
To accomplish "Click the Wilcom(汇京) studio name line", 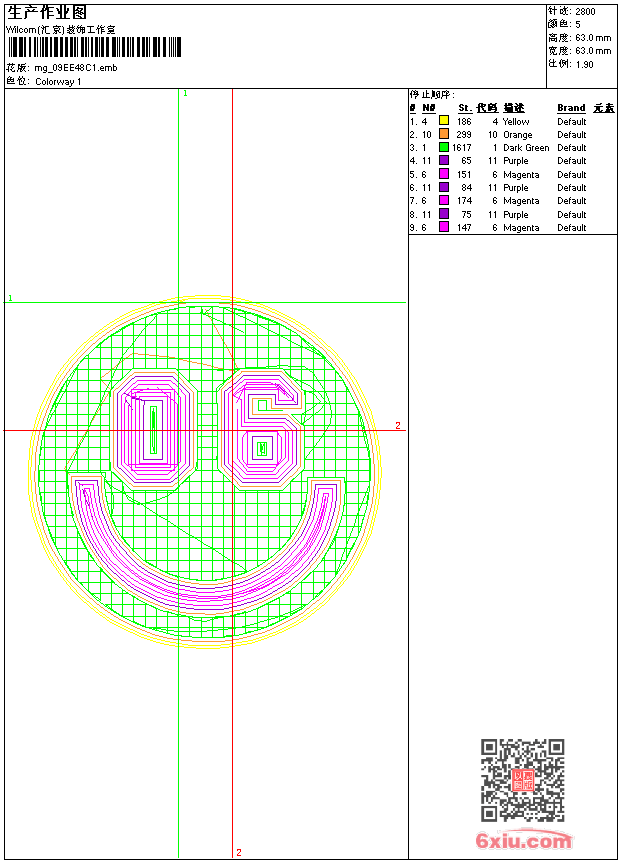I will [60, 30].
